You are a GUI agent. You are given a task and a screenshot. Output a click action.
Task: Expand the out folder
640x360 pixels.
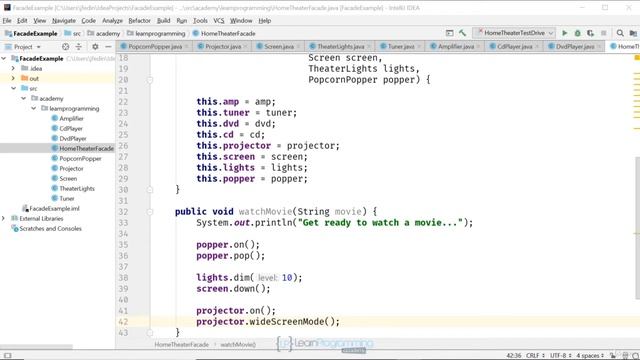13,78
